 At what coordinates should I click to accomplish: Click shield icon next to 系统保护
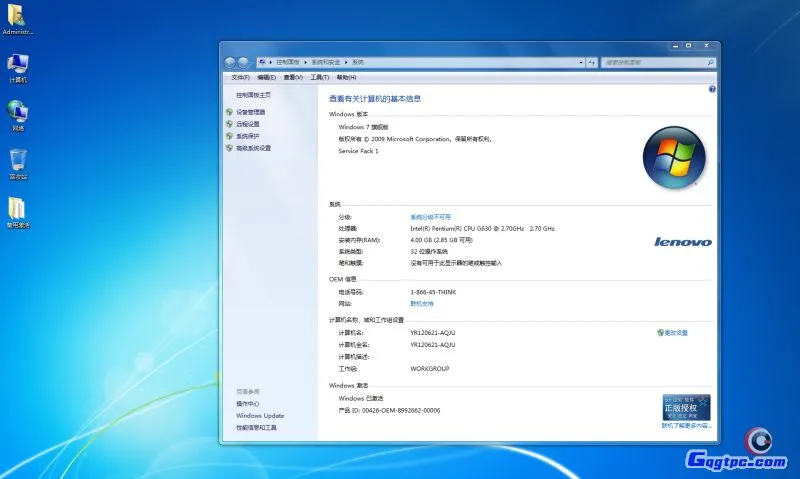(230, 136)
